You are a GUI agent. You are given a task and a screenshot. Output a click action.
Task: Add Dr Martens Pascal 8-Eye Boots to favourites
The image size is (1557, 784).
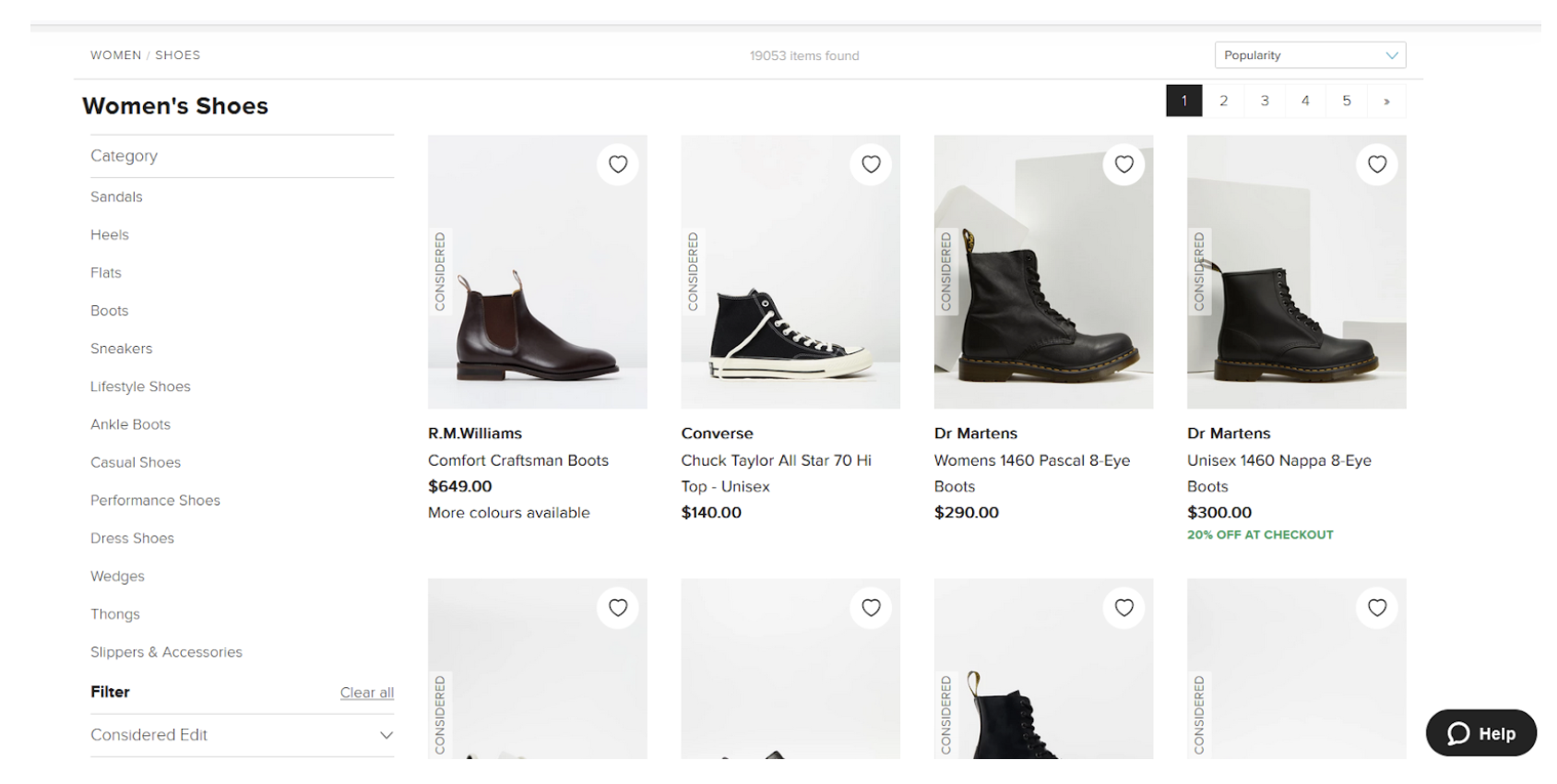click(x=1123, y=164)
